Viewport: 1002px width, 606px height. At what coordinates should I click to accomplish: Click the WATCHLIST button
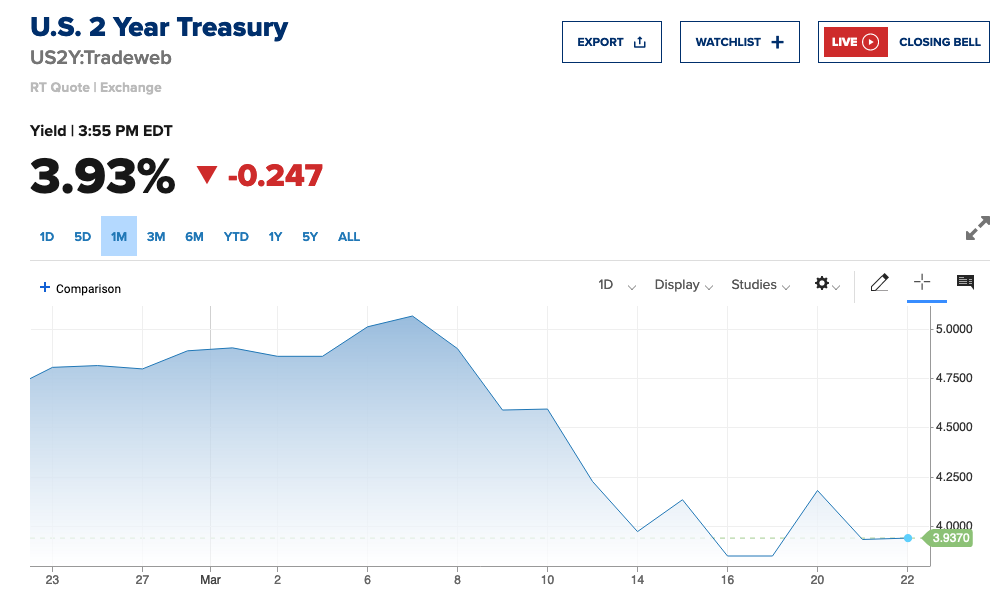(739, 42)
